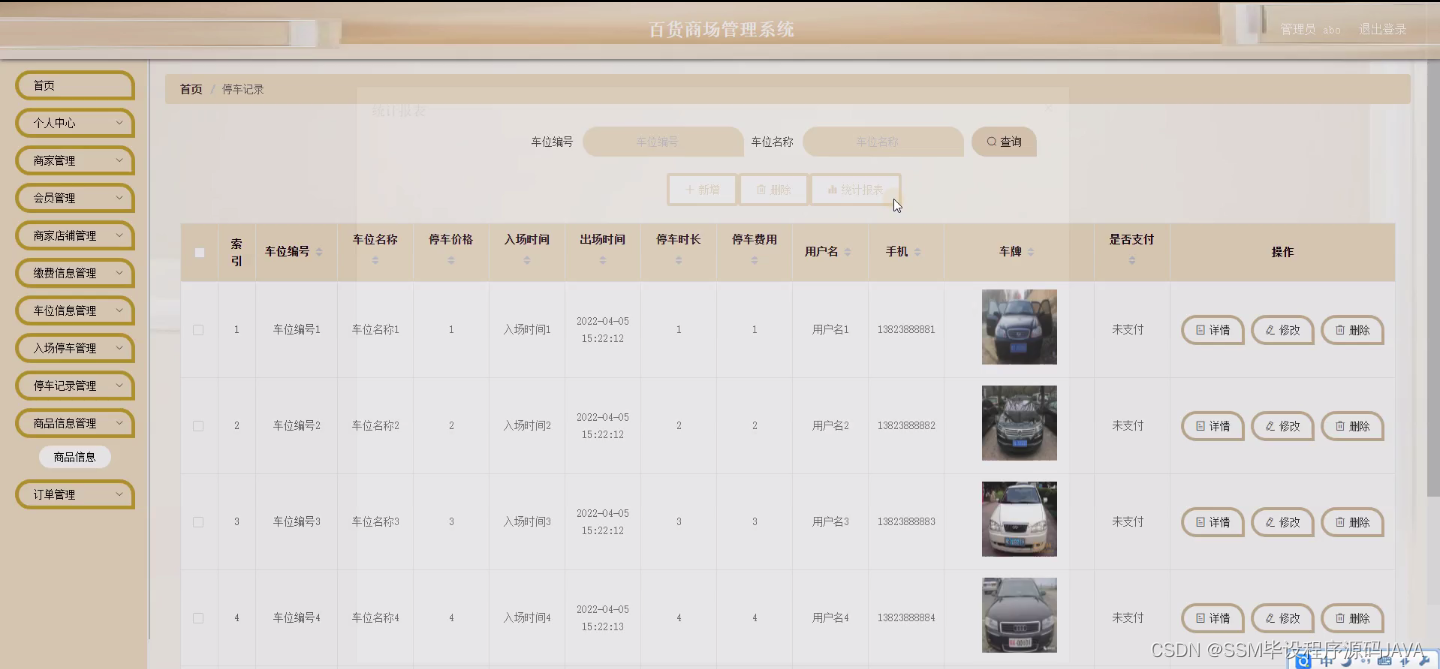Expand the 订单管理 sidebar menu
This screenshot has height=669, width=1440.
pyautogui.click(x=74, y=494)
